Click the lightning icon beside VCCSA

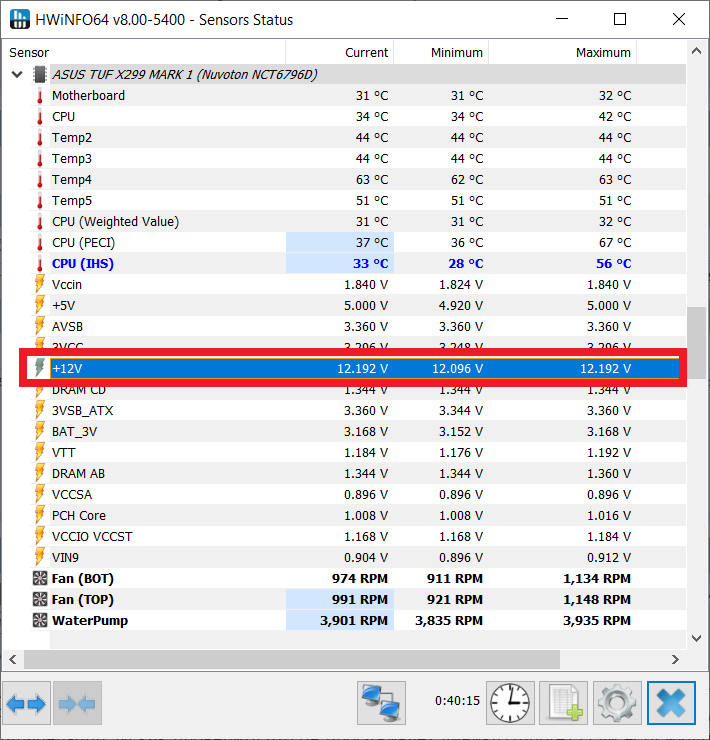(x=40, y=495)
